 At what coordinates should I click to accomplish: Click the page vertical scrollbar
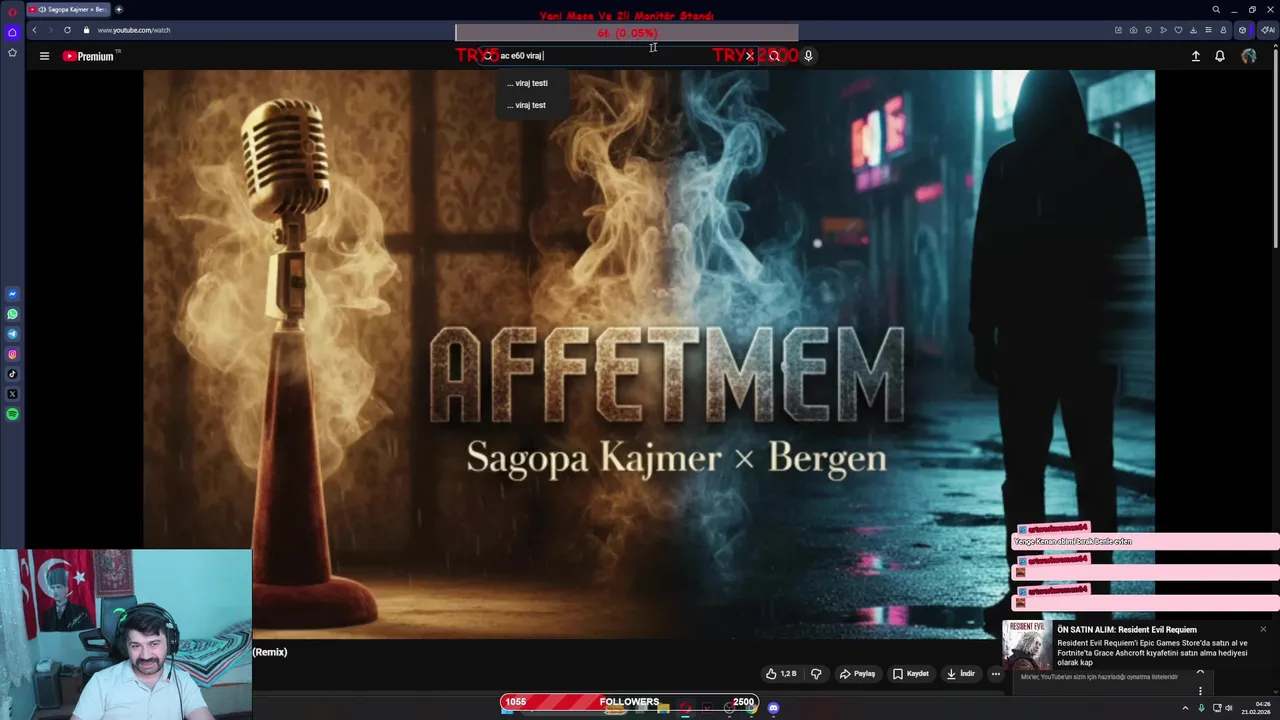[1276, 150]
